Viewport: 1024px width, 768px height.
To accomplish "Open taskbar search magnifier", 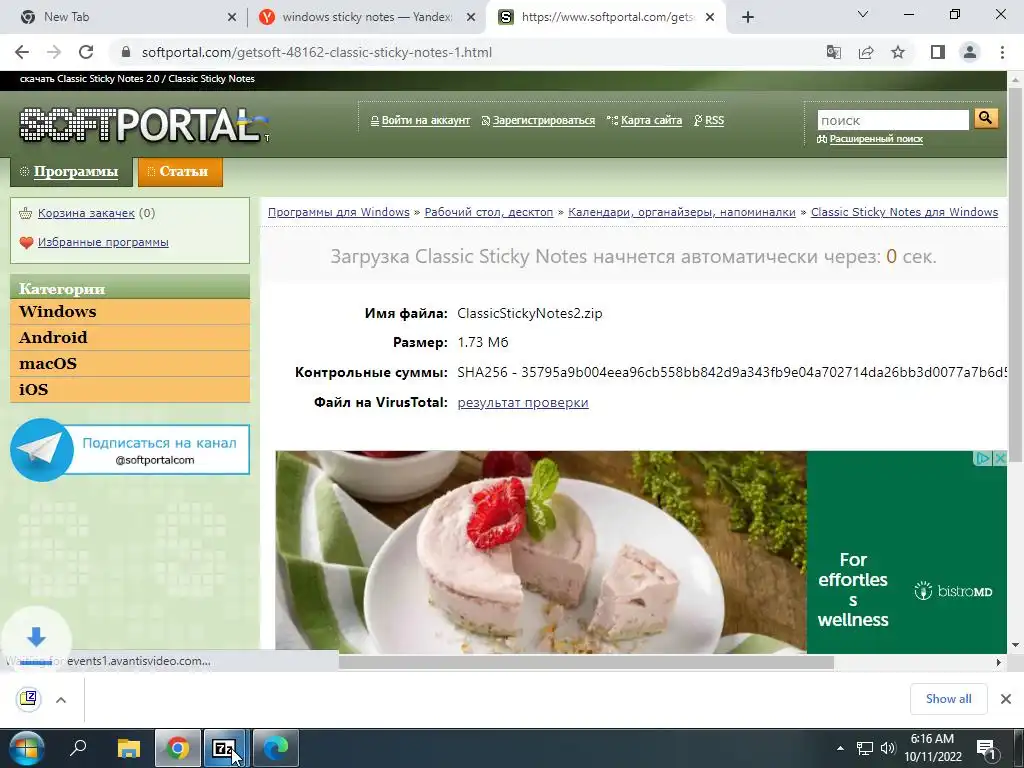I will 78,748.
